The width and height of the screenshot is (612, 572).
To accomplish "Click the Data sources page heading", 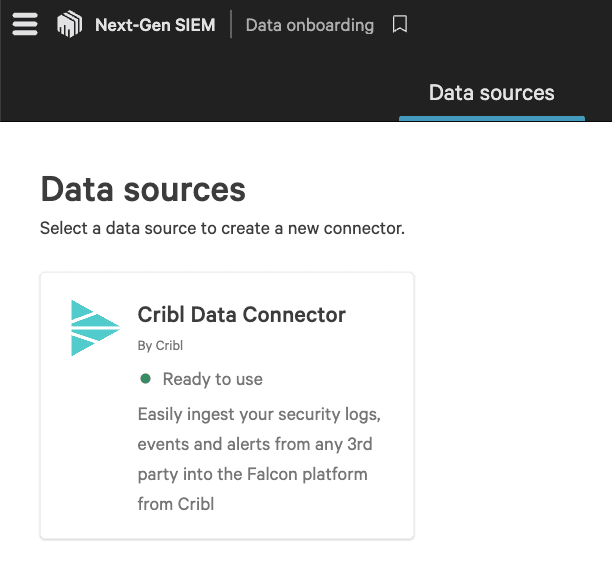I will point(142,189).
